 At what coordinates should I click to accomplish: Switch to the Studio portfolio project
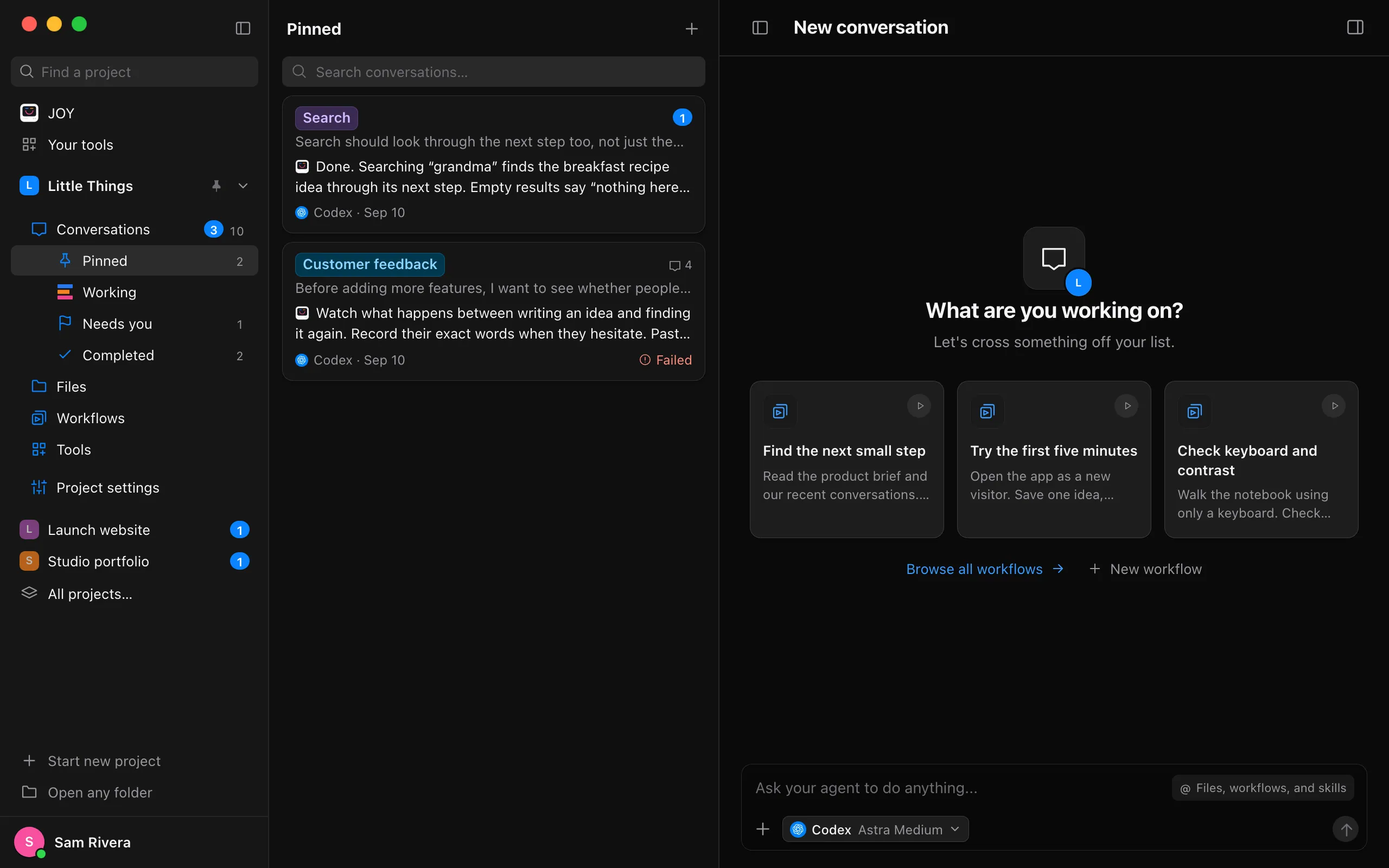click(x=135, y=561)
